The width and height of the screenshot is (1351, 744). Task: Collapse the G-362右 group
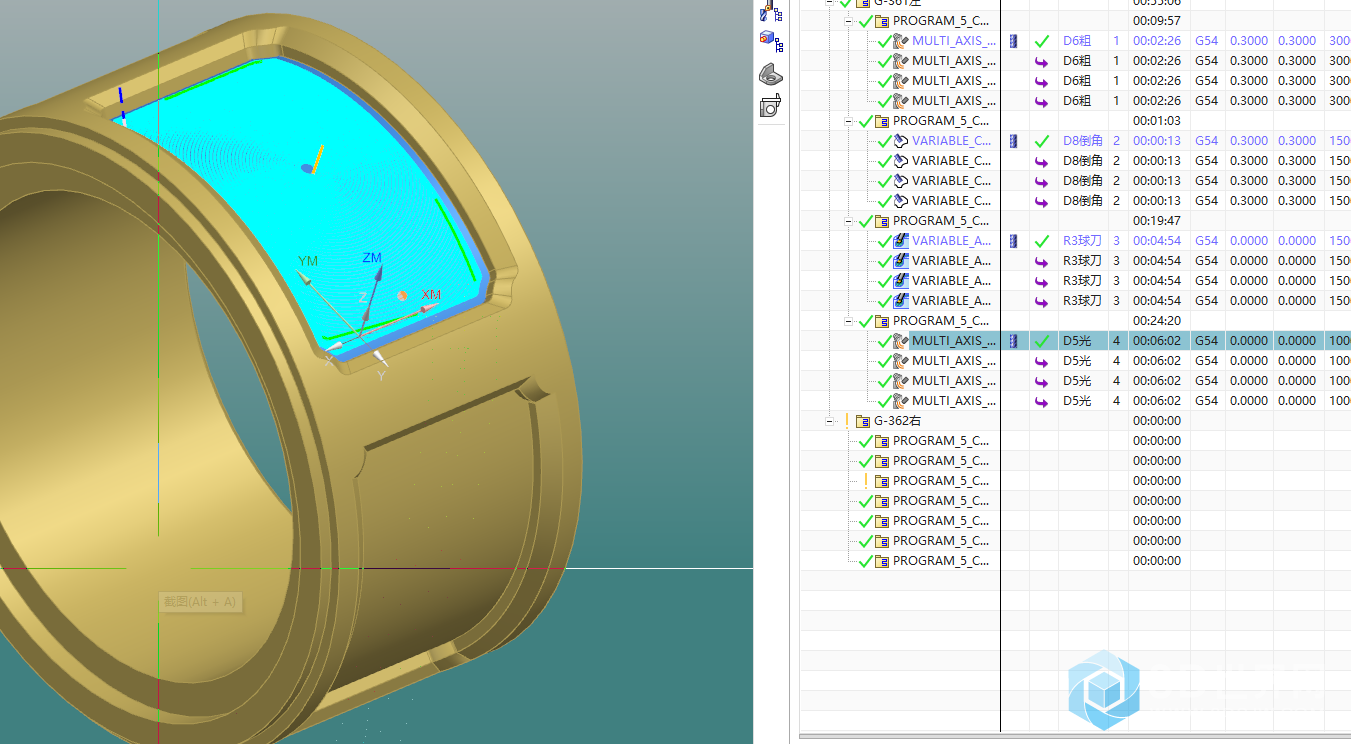[x=829, y=421]
